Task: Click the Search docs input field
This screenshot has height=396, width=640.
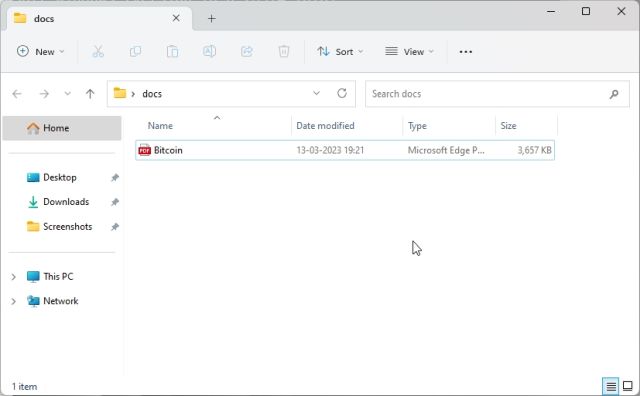Action: (x=497, y=94)
